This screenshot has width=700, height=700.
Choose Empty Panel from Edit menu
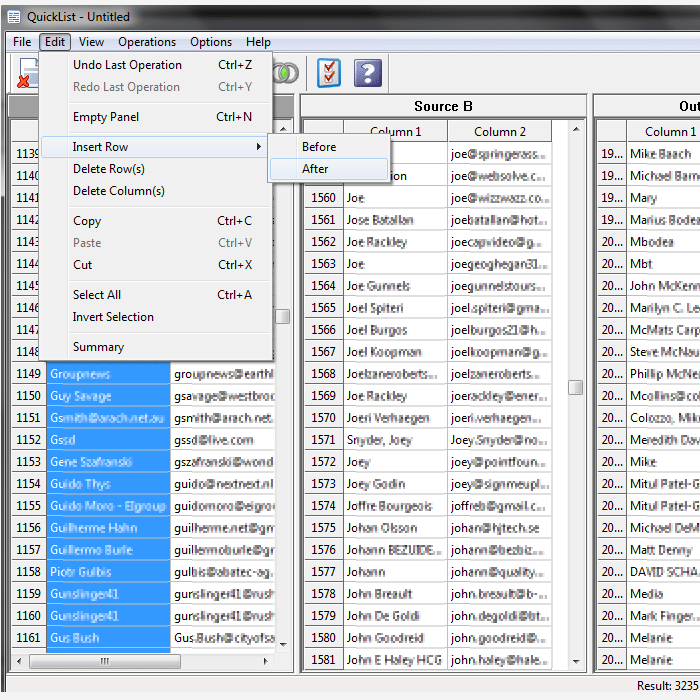[157, 117]
